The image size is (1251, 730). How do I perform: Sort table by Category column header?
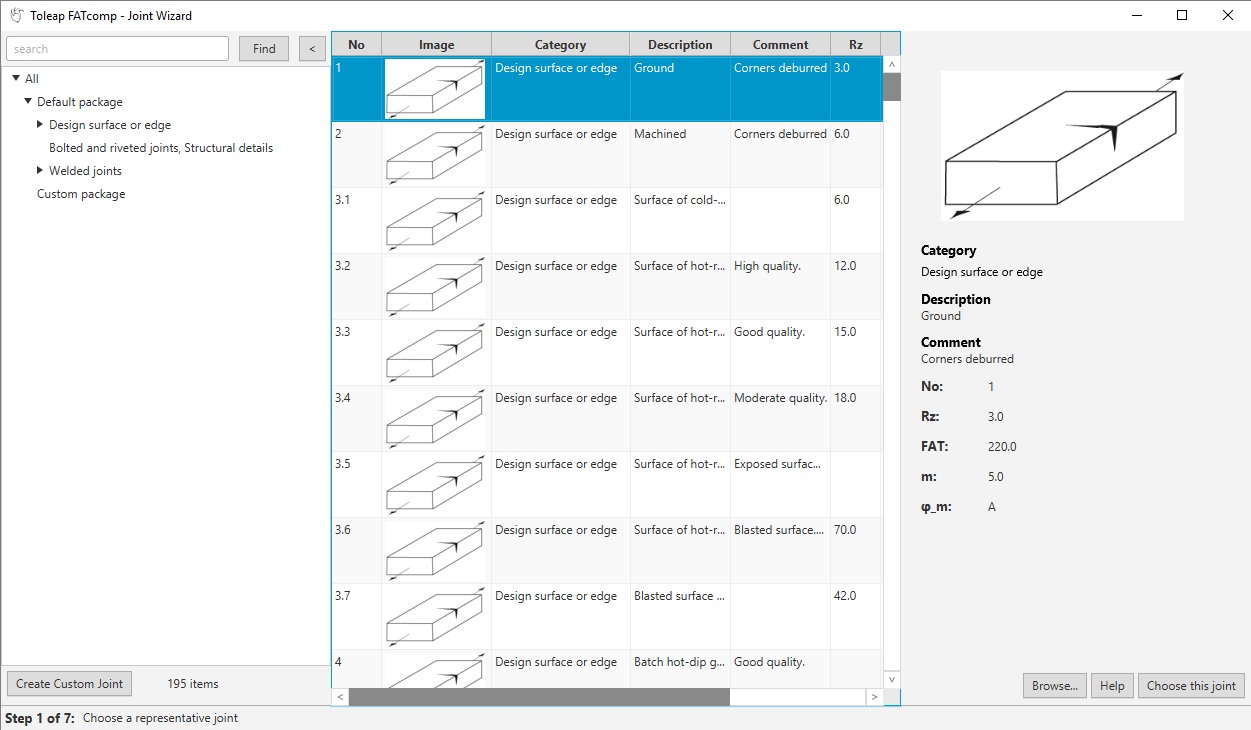[560, 45]
